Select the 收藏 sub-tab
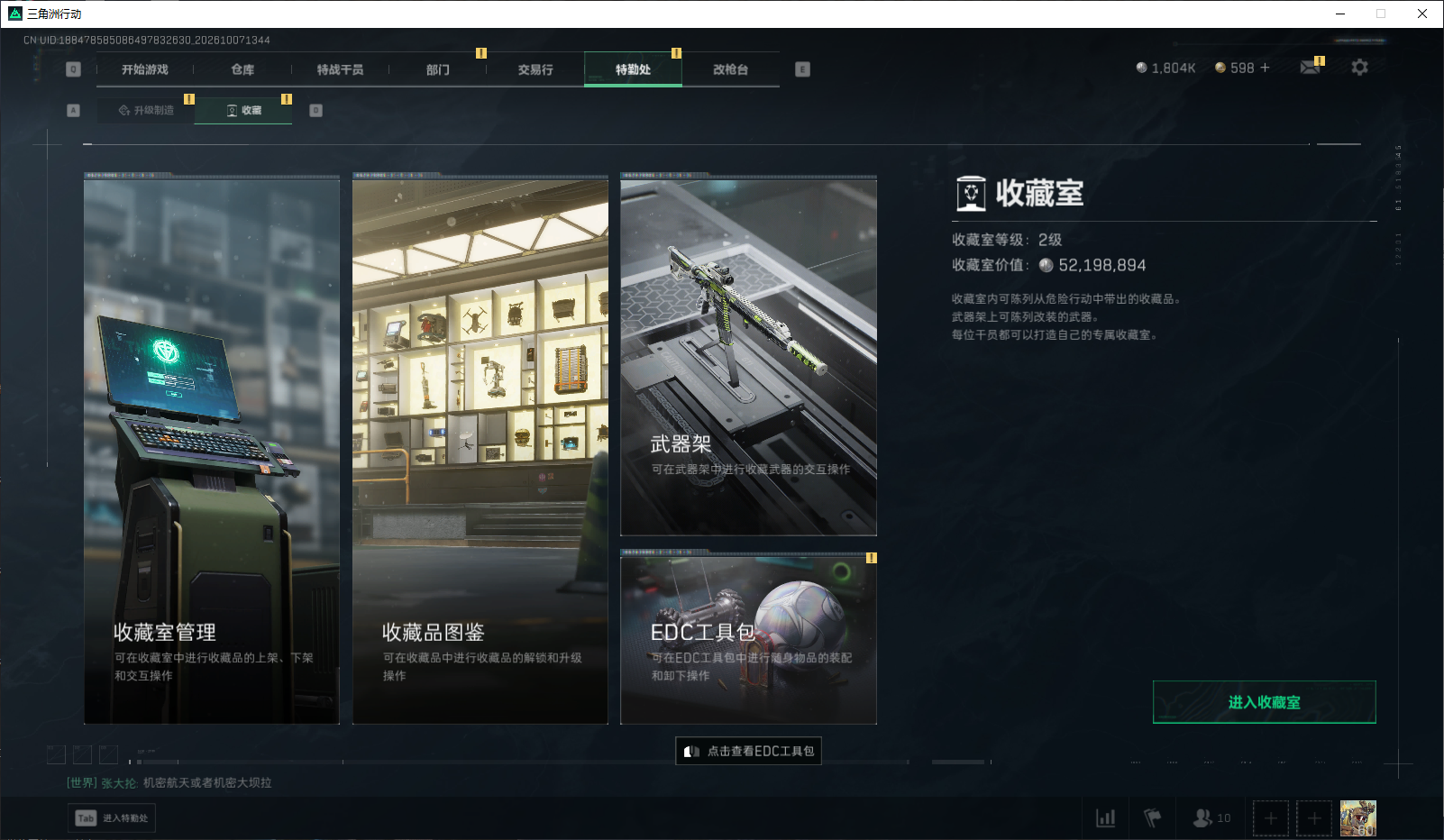Image resolution: width=1444 pixels, height=840 pixels. click(243, 110)
